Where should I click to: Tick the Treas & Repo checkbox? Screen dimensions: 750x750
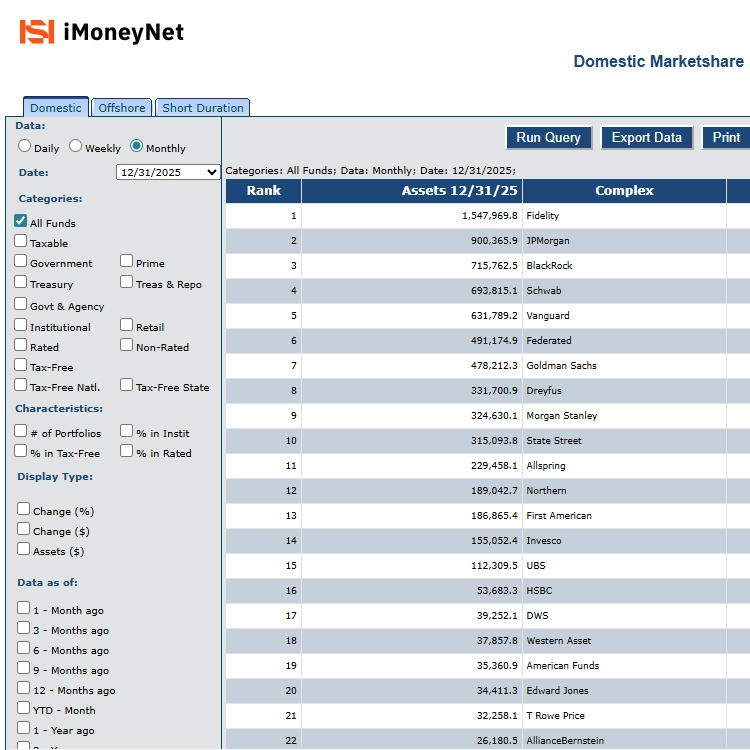[x=127, y=282]
